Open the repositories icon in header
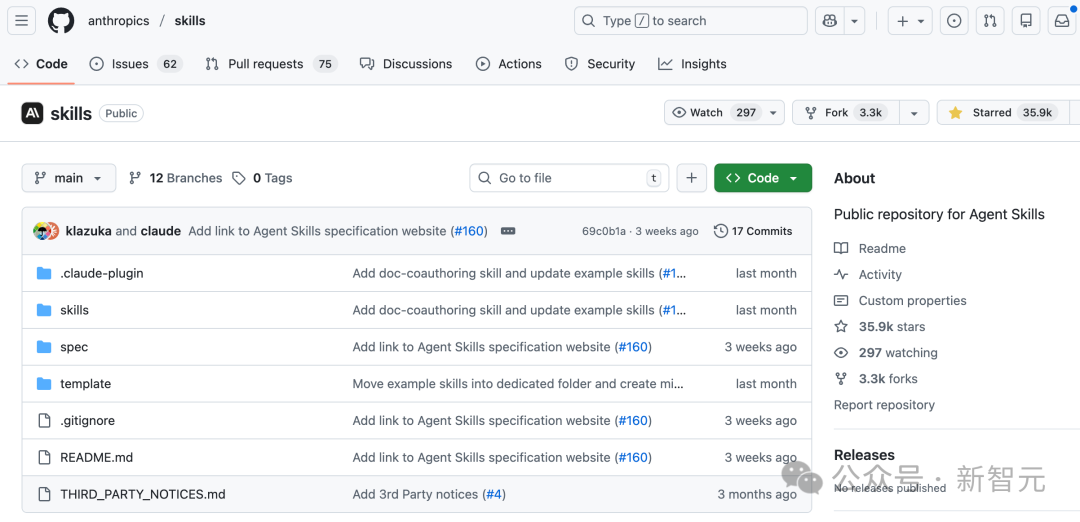Viewport: 1080px width, 522px height. pos(1026,21)
